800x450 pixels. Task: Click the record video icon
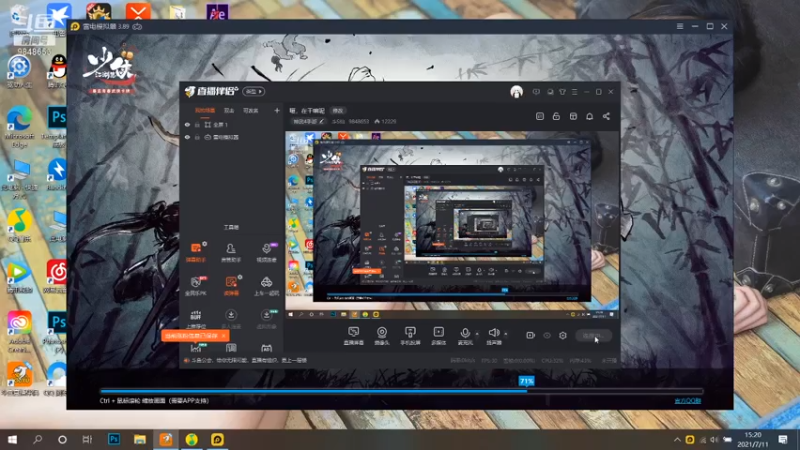point(530,335)
